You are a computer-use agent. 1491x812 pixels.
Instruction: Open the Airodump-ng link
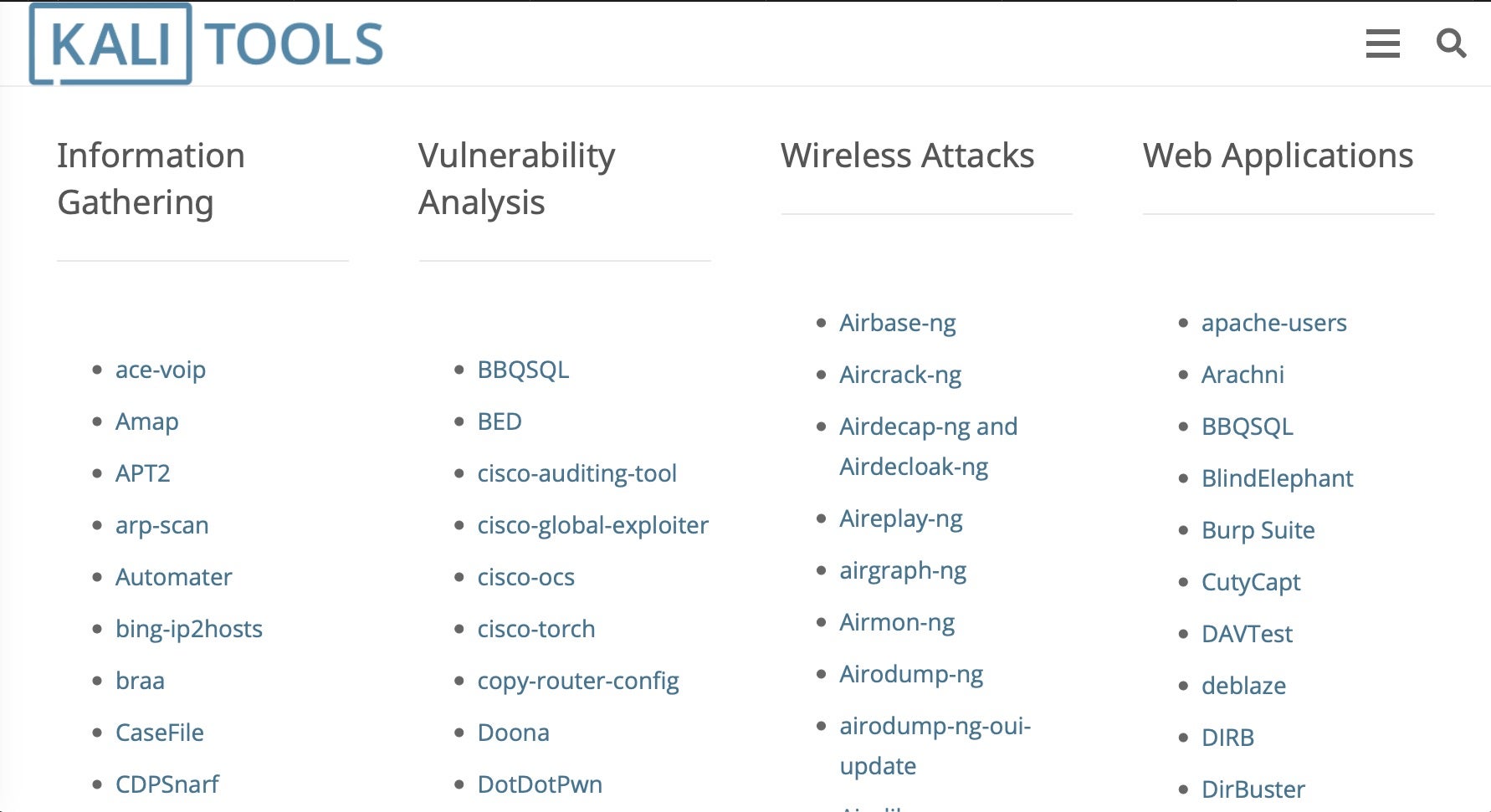pyautogui.click(x=911, y=674)
